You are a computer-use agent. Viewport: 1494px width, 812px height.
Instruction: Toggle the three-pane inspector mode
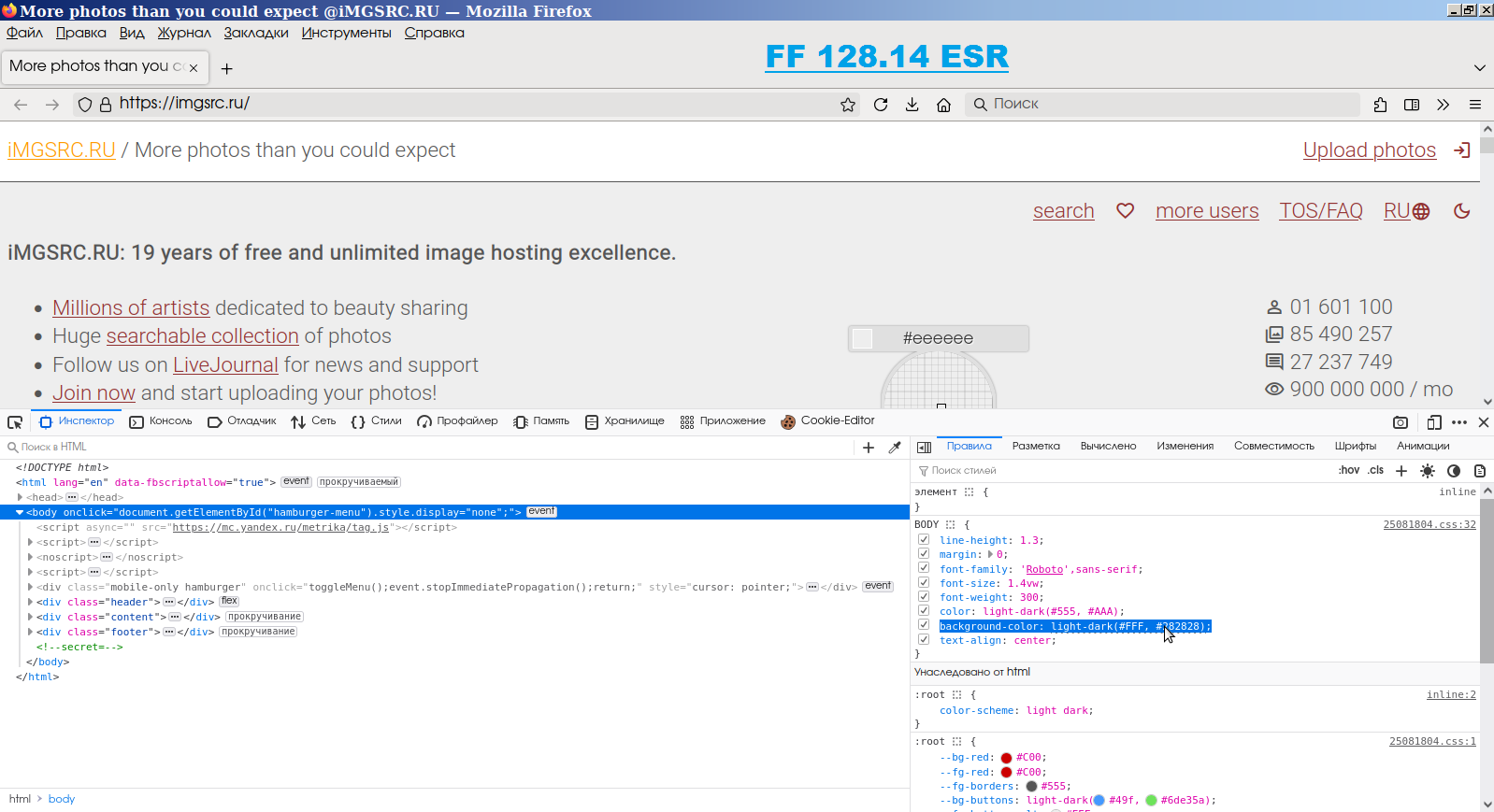924,448
